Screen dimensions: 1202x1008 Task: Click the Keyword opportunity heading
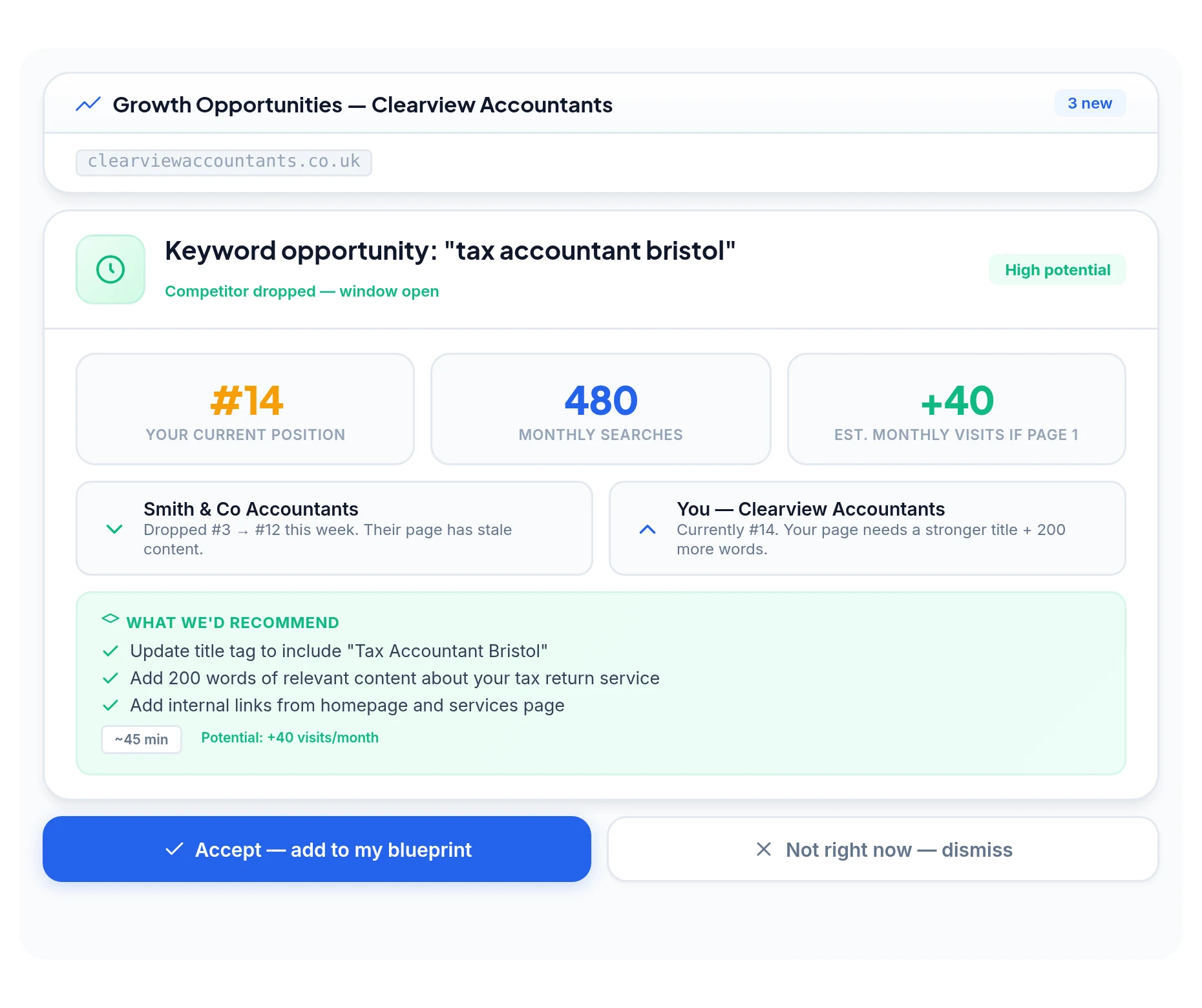click(450, 251)
